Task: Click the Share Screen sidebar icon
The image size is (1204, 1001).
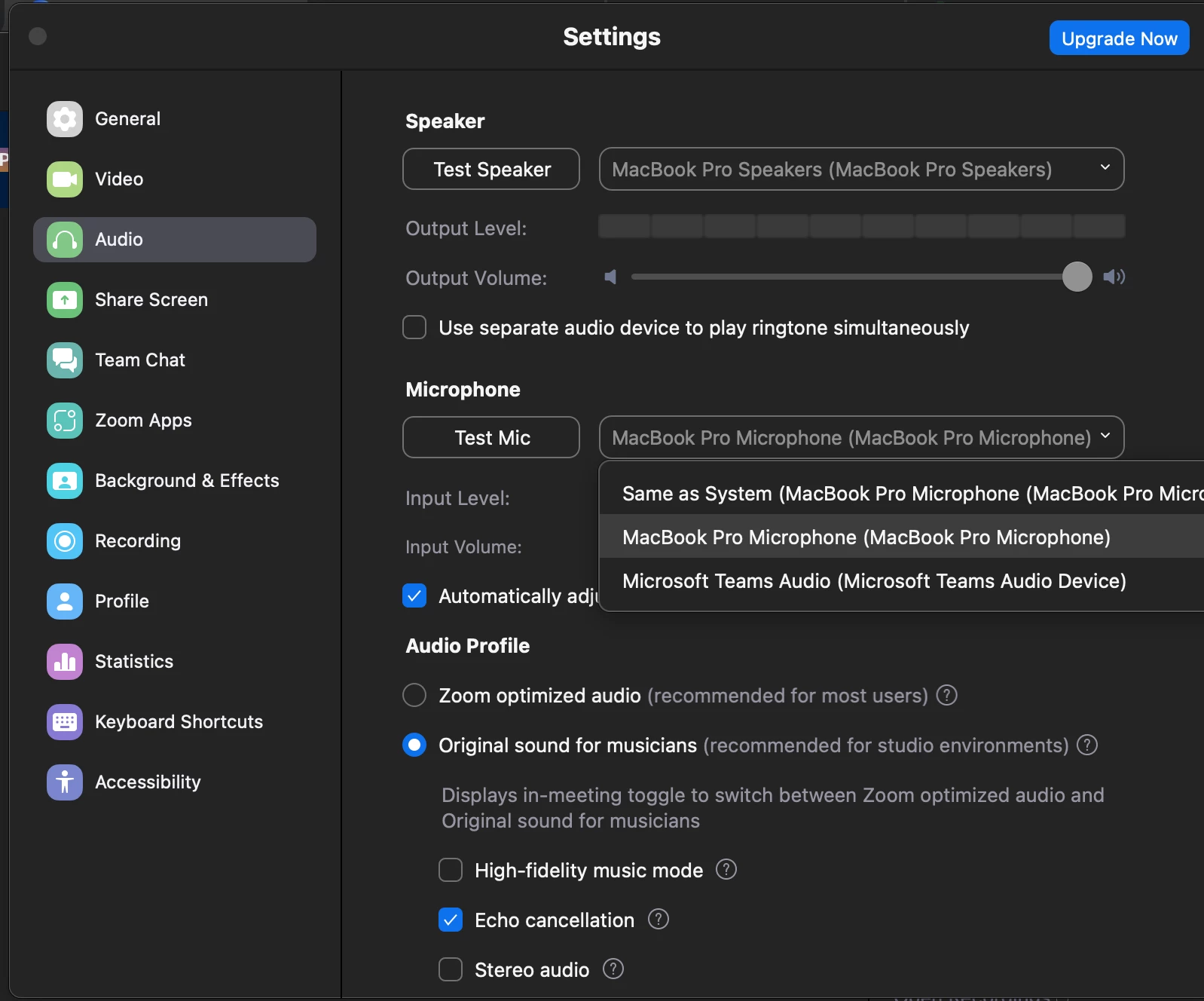Action: (65, 300)
